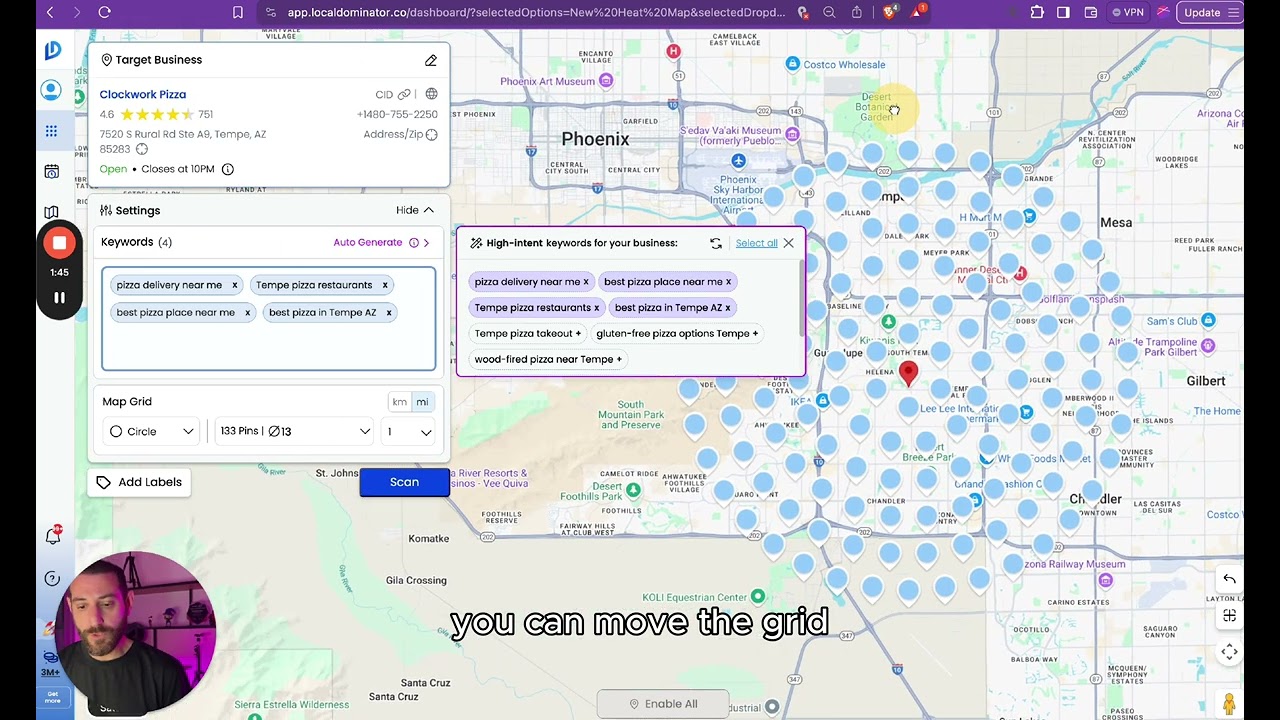1280x720 pixels.
Task: Remove the 'best pizza in Tempe AZ' keyword
Action: coord(389,313)
